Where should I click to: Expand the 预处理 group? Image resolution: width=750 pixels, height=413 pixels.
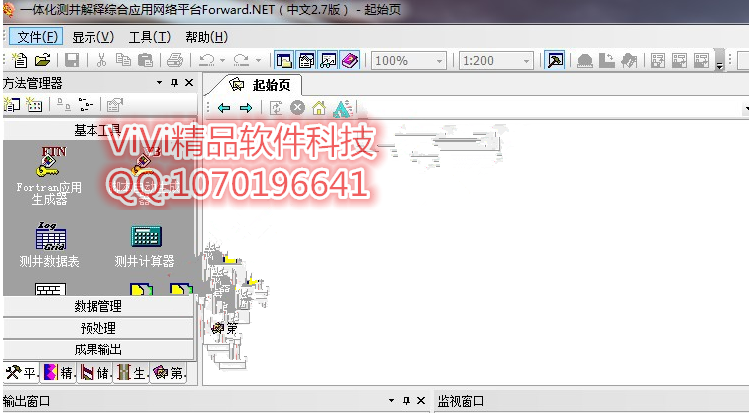click(98, 328)
